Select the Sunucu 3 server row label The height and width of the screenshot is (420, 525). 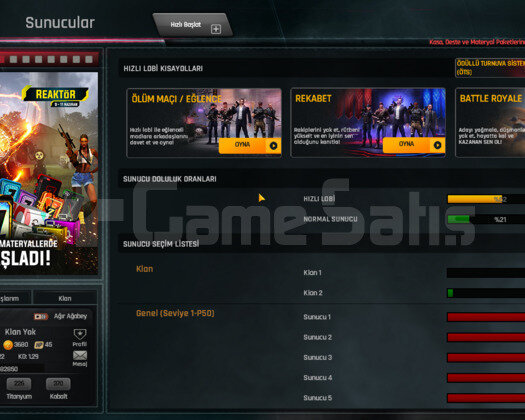(317, 357)
